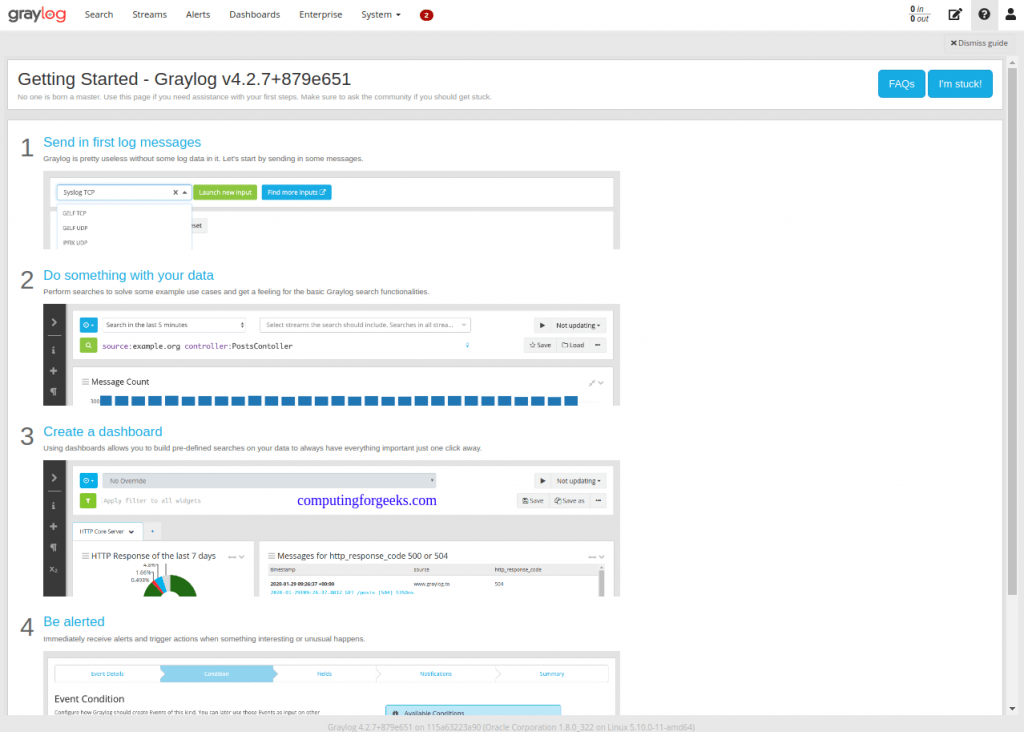Open the Graylog scratchpad pencil icon

click(x=954, y=15)
